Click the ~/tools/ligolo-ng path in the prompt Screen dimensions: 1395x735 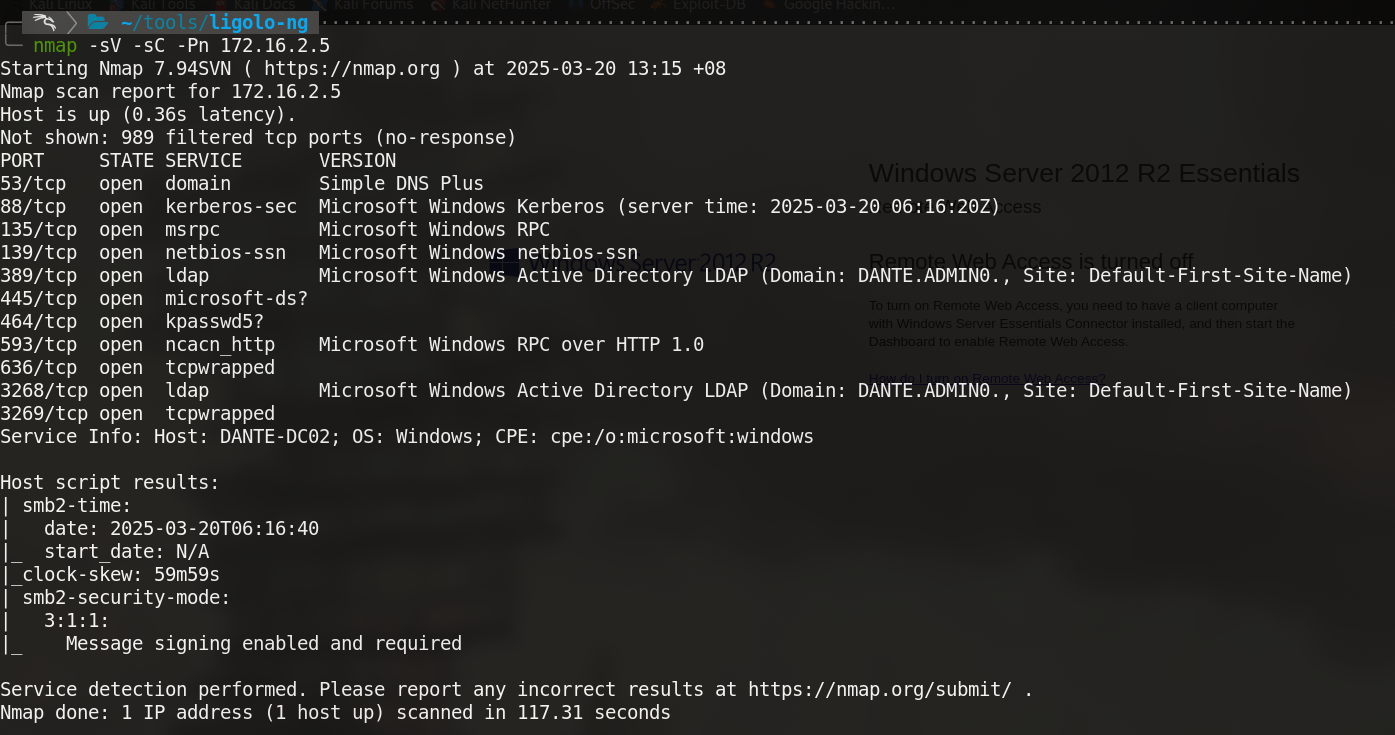point(214,22)
